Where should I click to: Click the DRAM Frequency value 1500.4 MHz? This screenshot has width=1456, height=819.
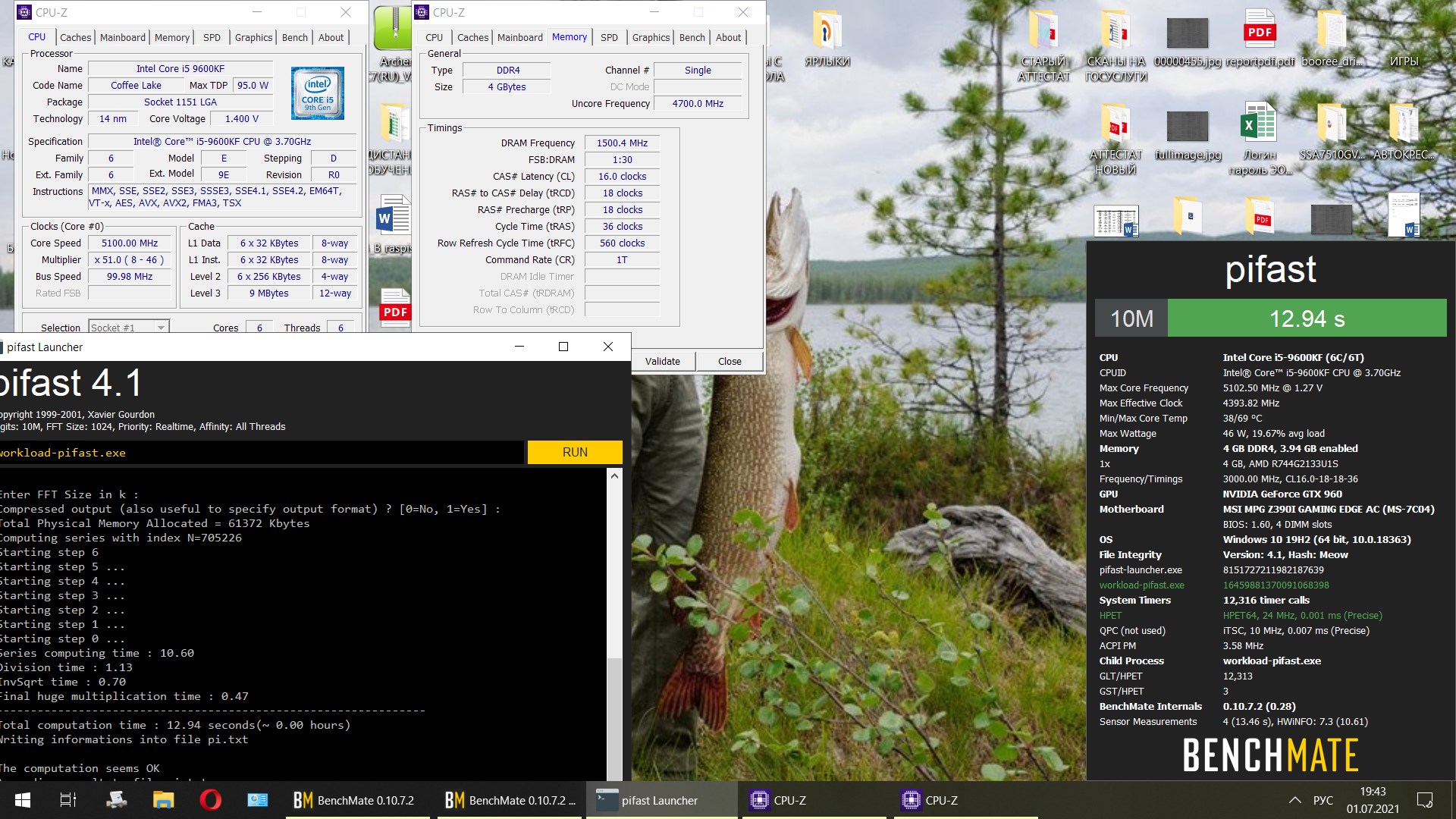point(622,143)
